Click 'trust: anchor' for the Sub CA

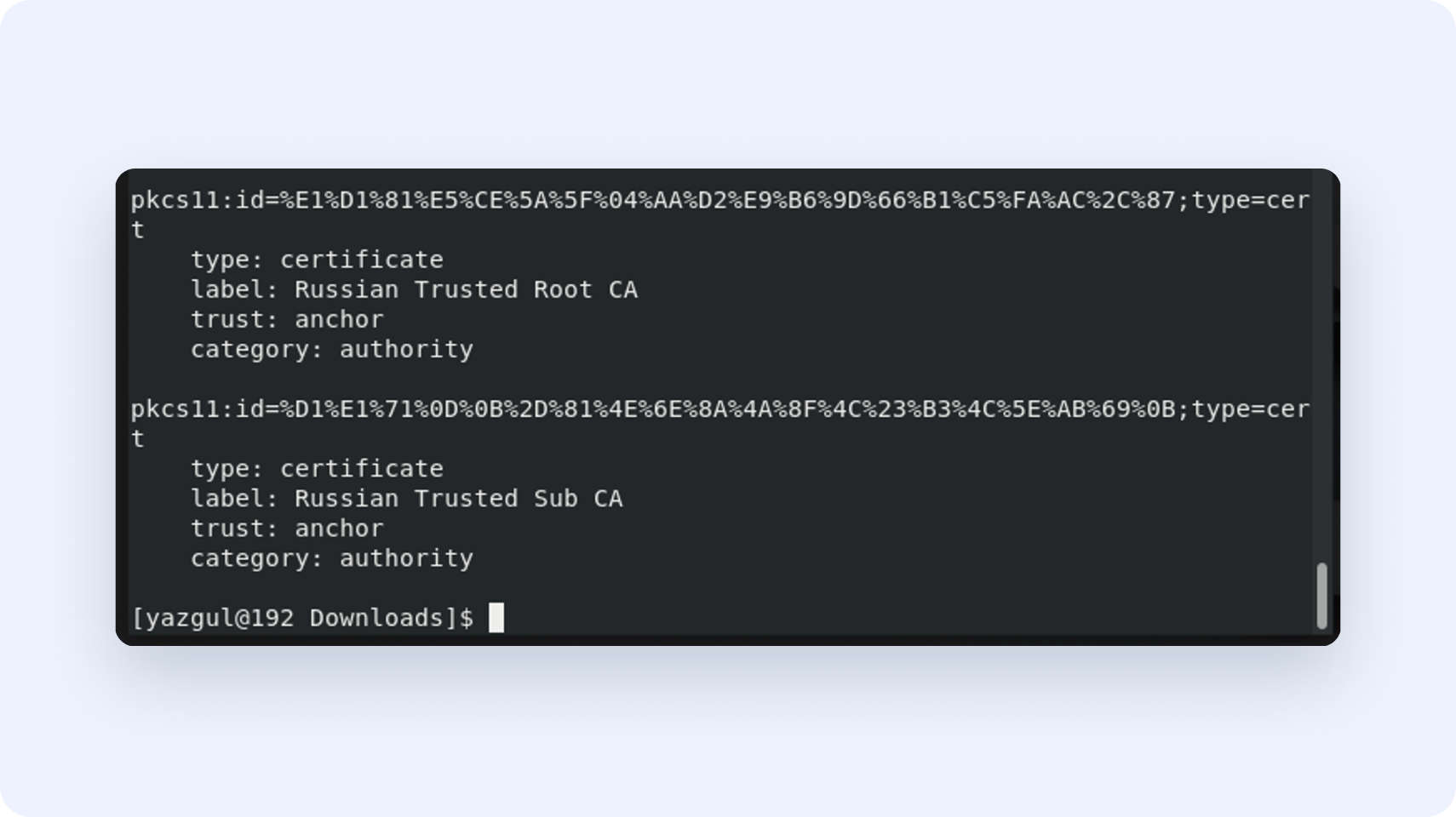tap(287, 528)
